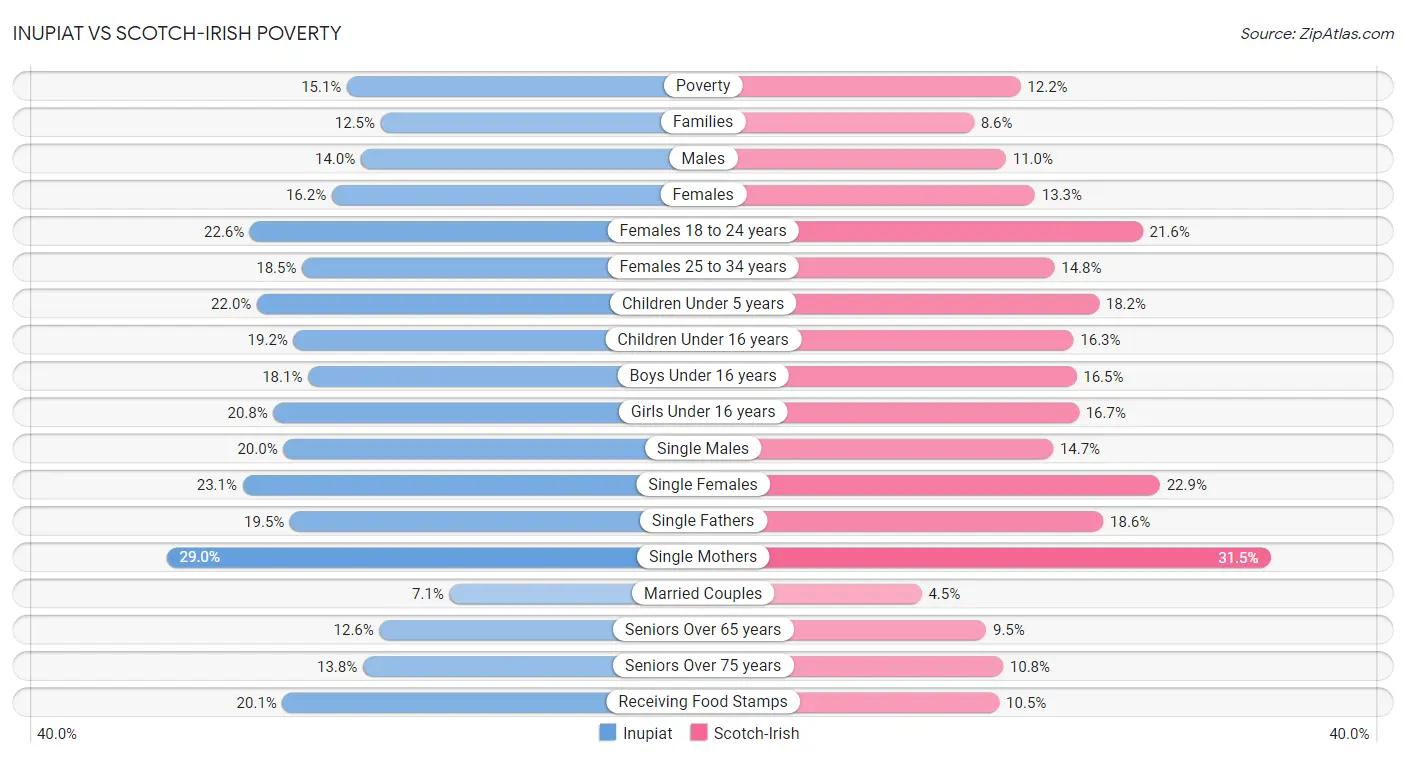The width and height of the screenshot is (1406, 758).
Task: Click the Scotch-Irish 8.6% Families bar
Action: pyautogui.click(x=838, y=122)
